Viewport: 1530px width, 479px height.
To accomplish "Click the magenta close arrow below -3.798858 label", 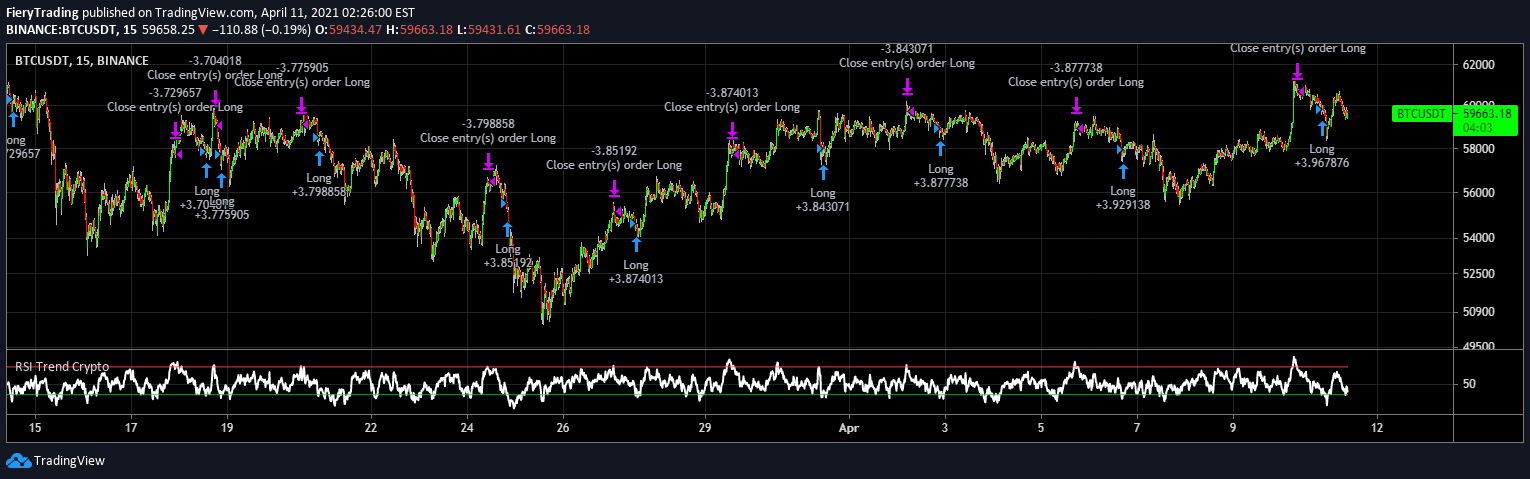I will [x=488, y=161].
